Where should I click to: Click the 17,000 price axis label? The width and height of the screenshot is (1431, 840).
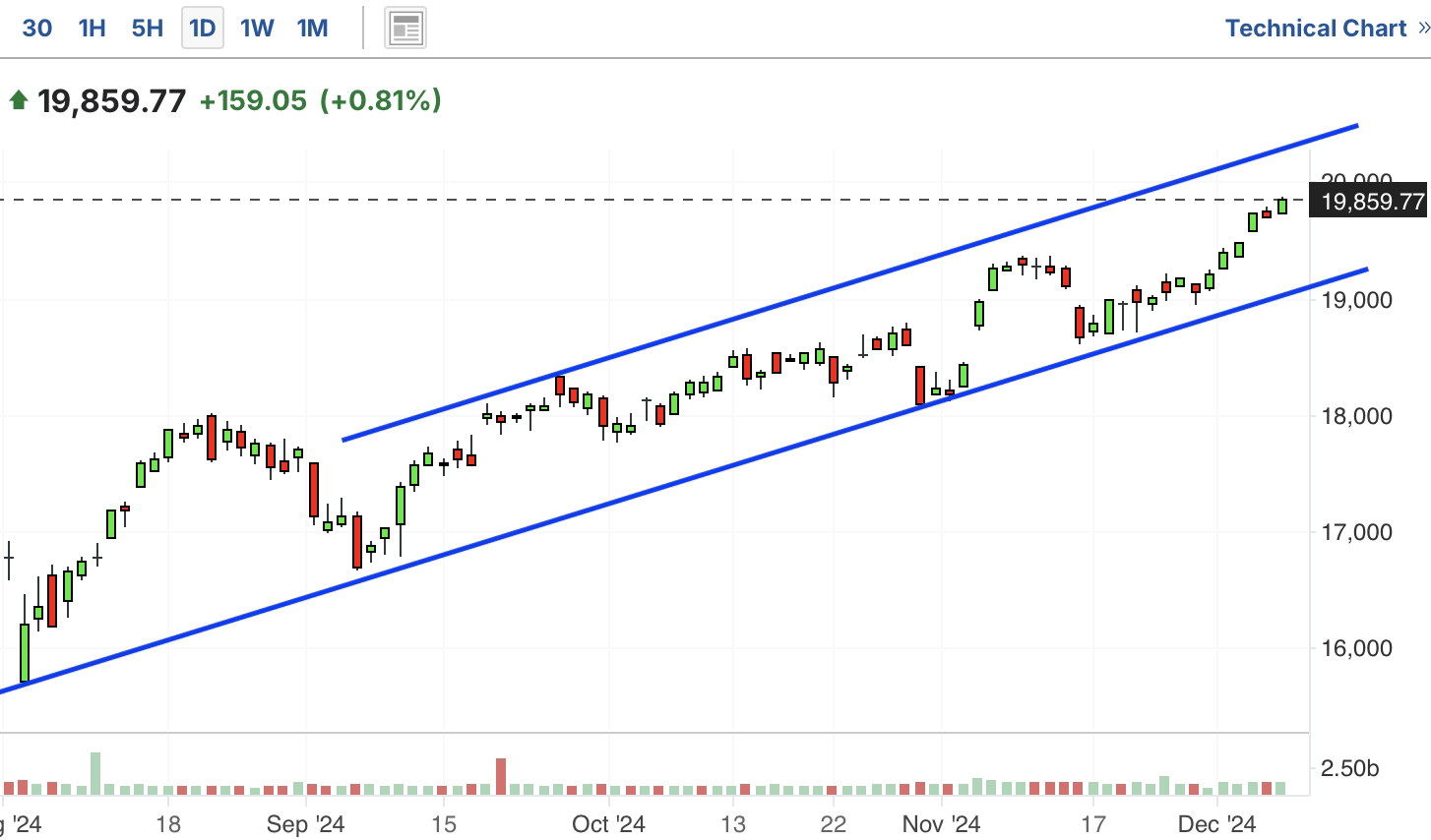coord(1356,532)
